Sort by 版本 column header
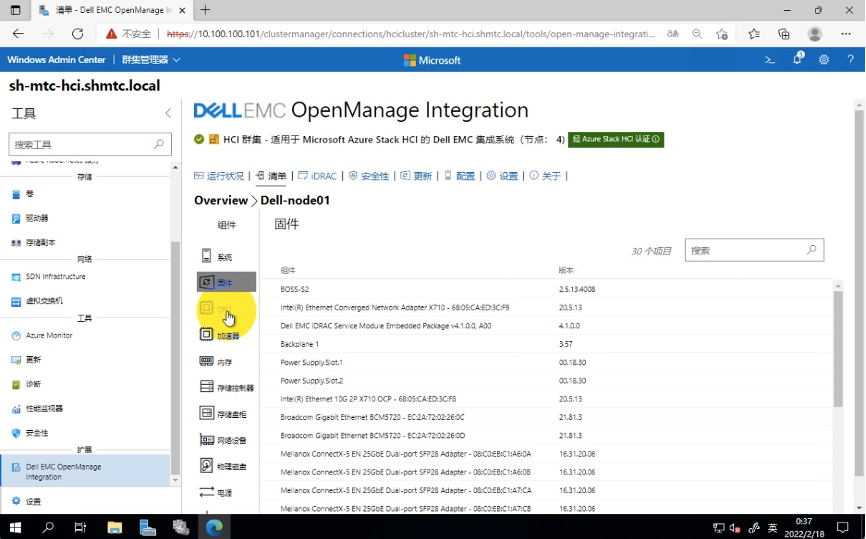 point(566,270)
